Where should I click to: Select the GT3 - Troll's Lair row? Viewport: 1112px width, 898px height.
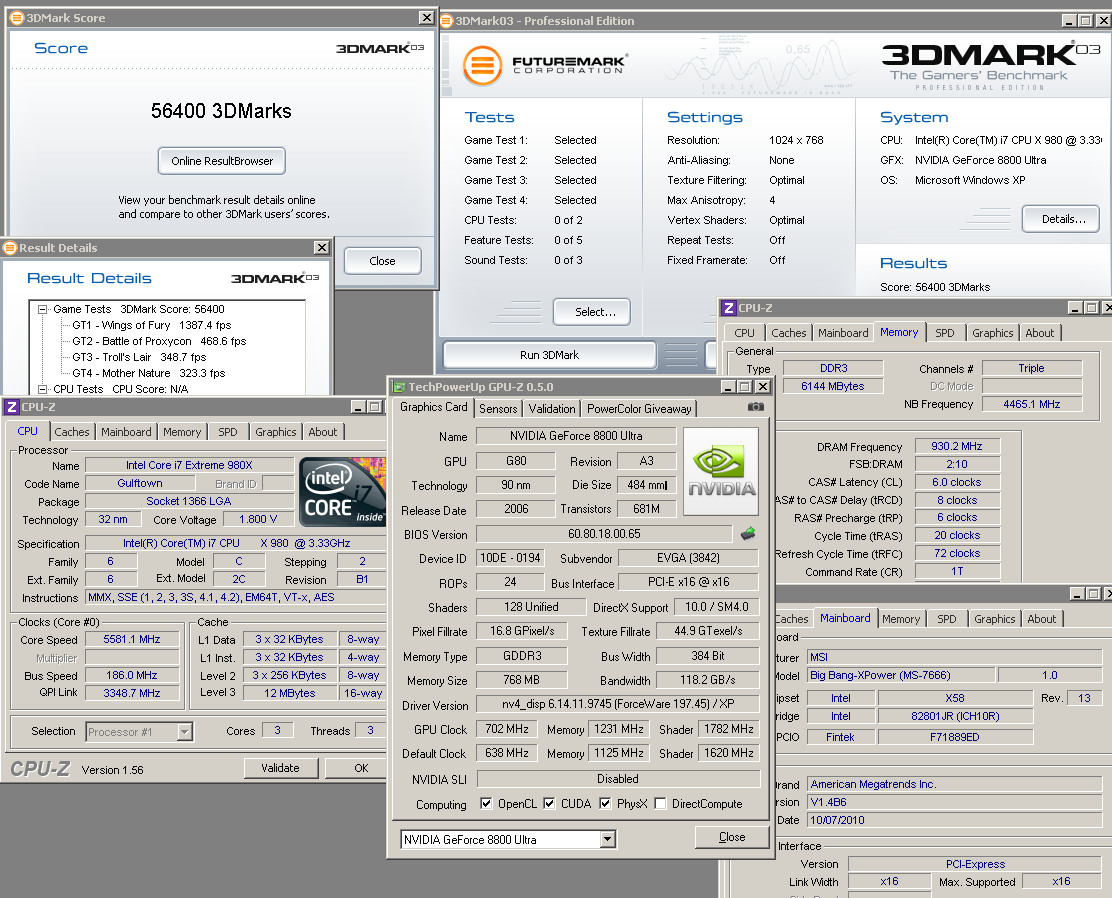(139, 357)
